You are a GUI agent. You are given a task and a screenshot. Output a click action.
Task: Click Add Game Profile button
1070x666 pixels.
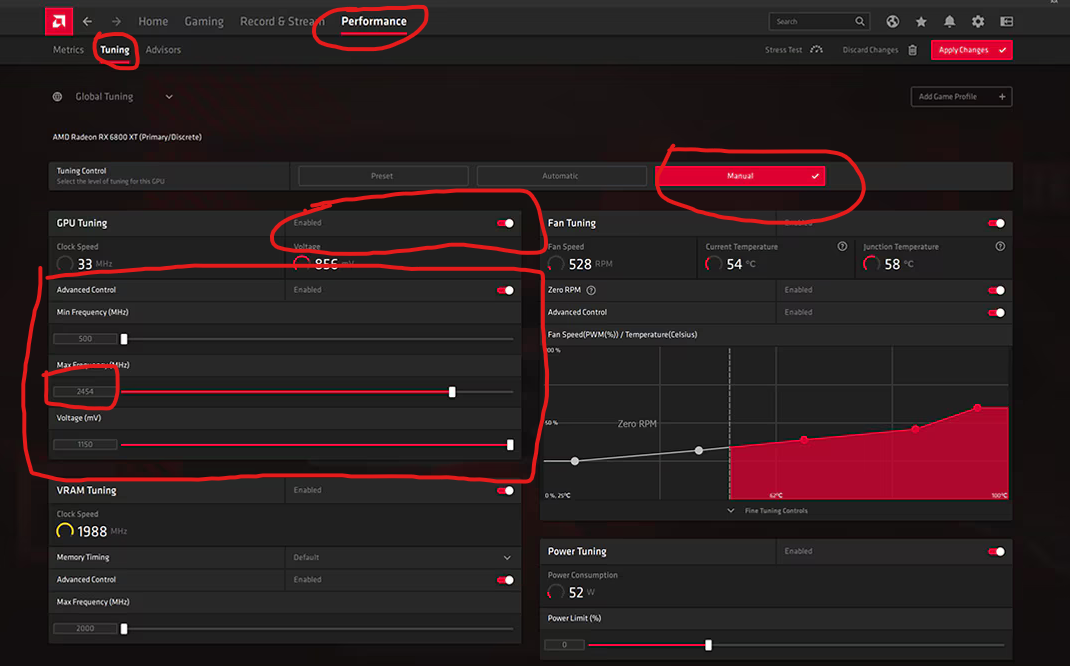click(x=961, y=97)
